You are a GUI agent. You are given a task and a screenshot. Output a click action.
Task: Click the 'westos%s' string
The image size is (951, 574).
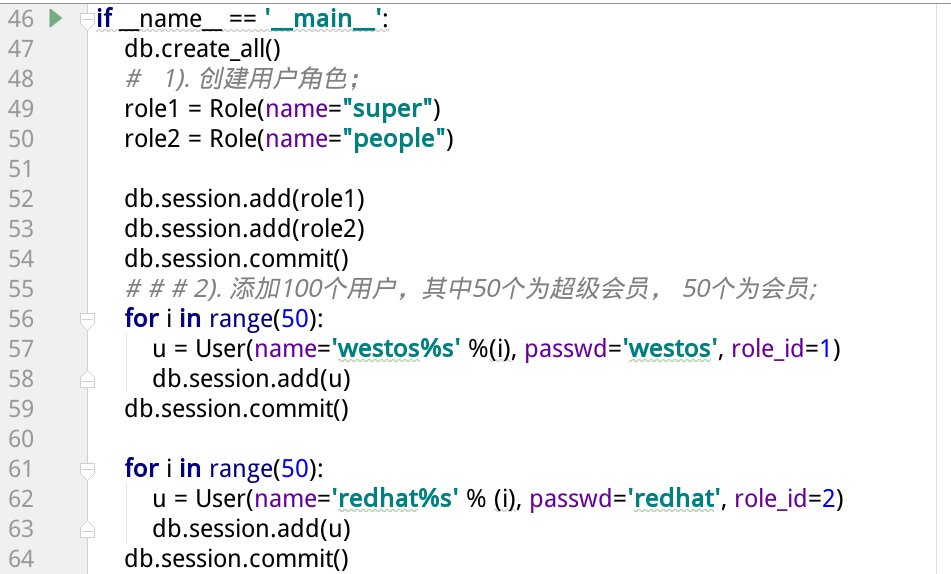[396, 349]
